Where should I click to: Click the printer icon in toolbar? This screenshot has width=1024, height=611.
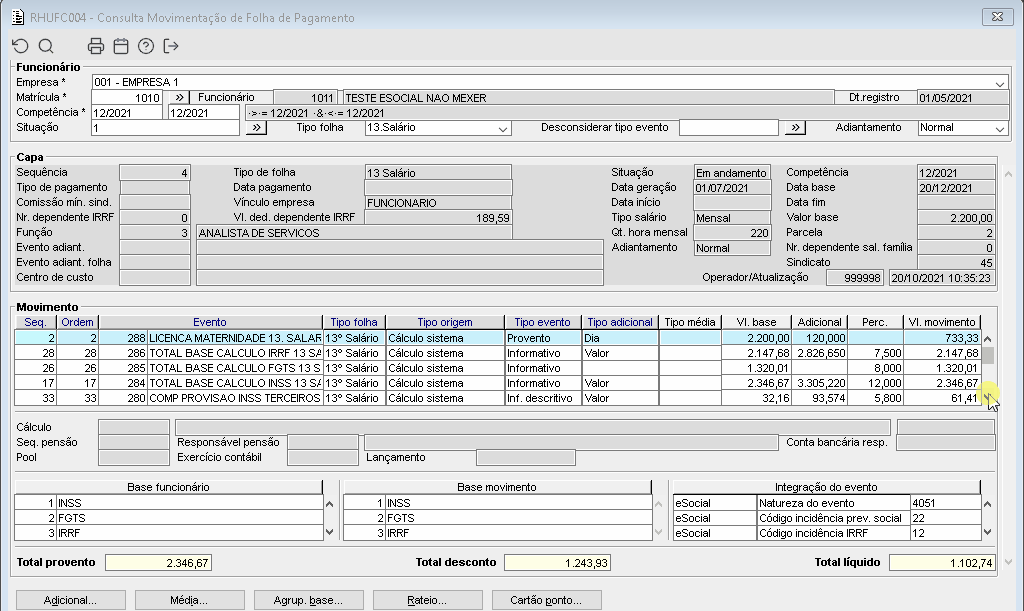[96, 46]
